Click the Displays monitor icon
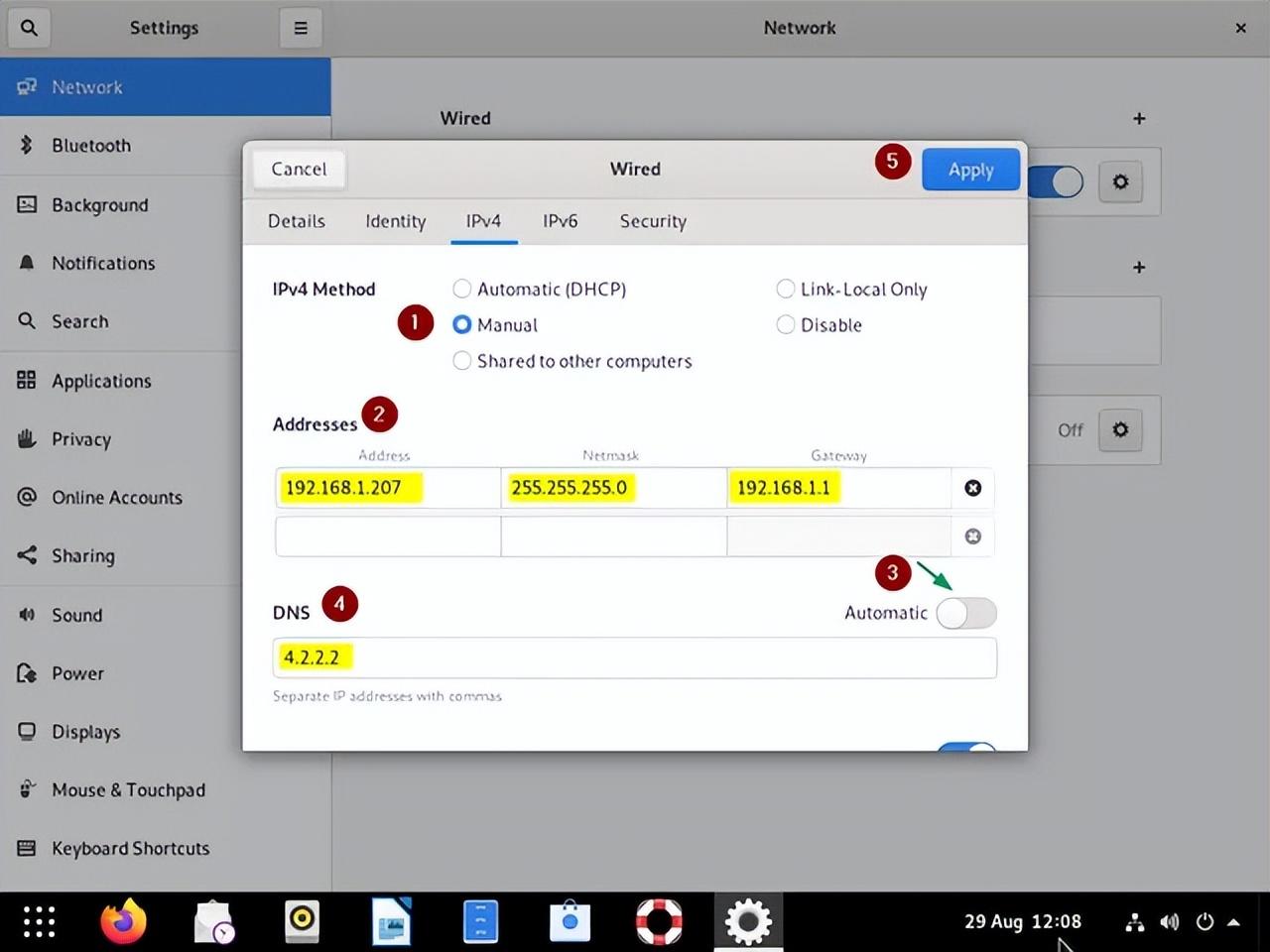The image size is (1270, 952). [x=27, y=732]
